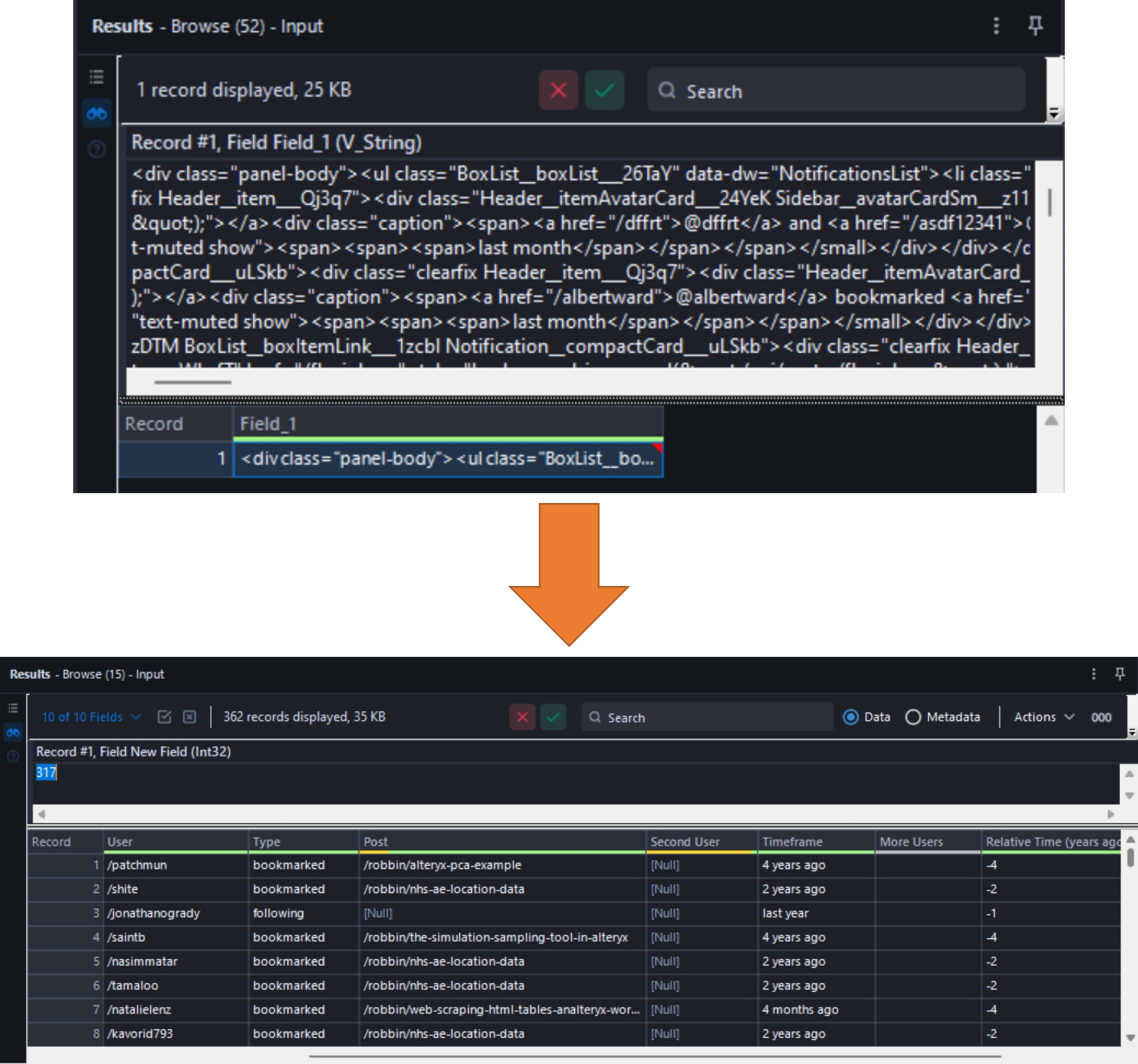Select the Data radio button
Image resolution: width=1138 pixels, height=1064 pixels.
tap(851, 716)
